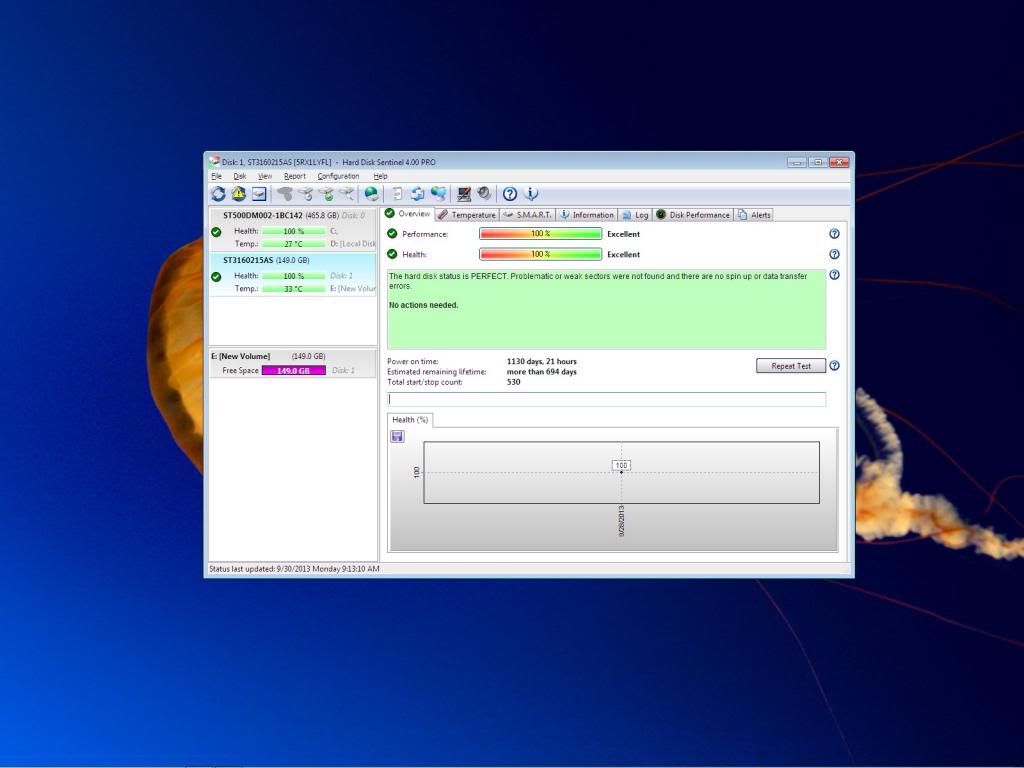Image resolution: width=1024 pixels, height=768 pixels.
Task: Open the Configuration menu
Action: pos(338,176)
